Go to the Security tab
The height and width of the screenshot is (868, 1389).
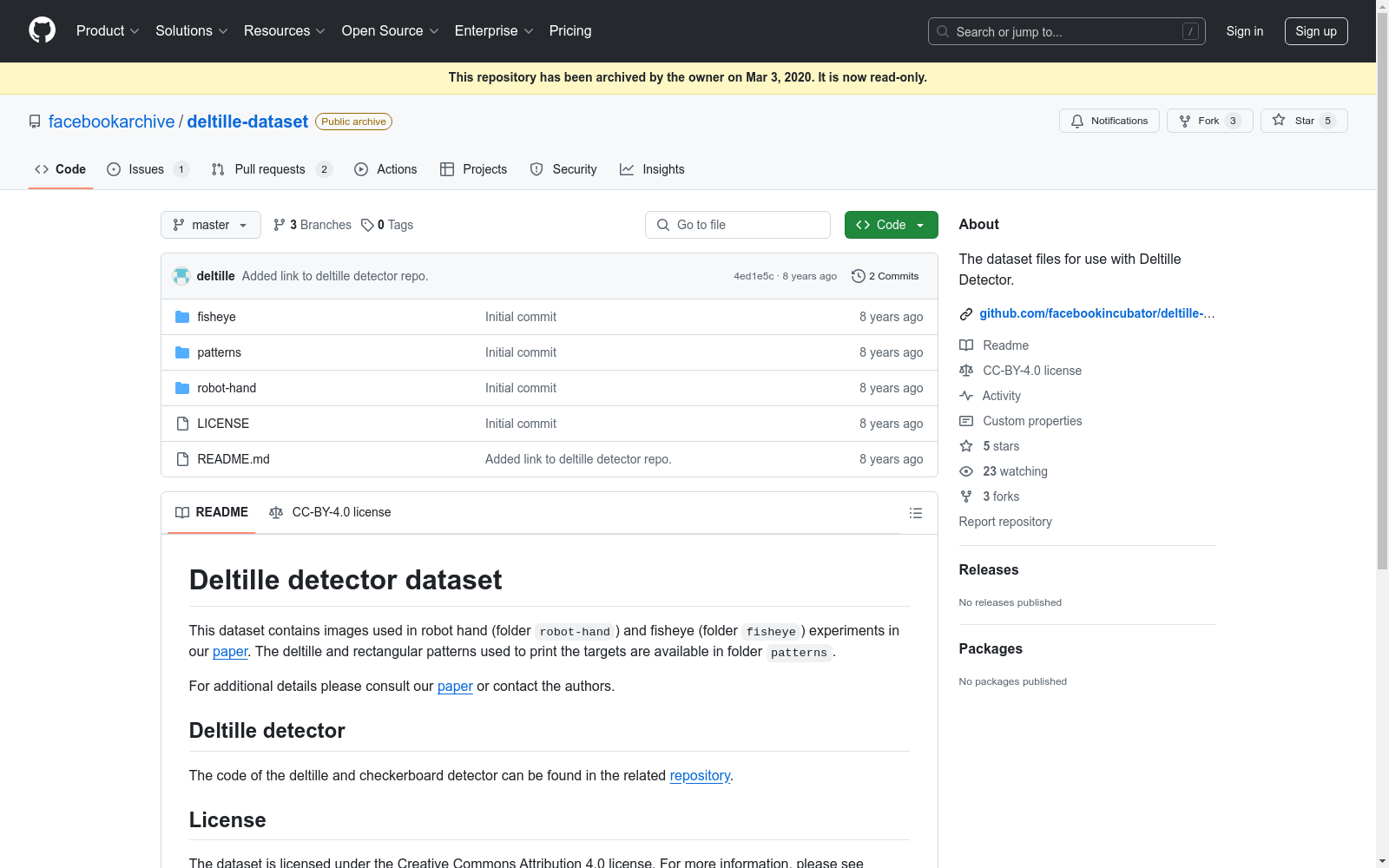[563, 169]
